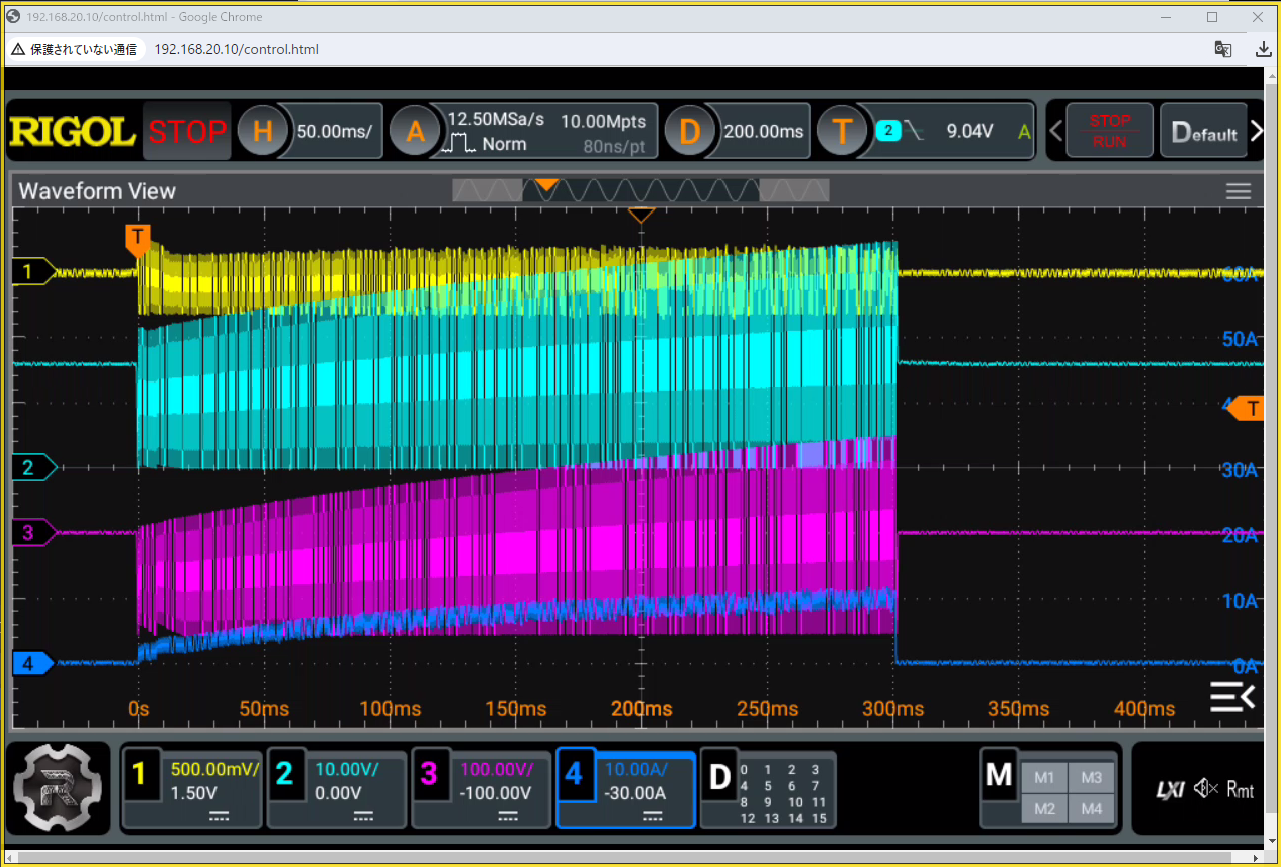
Task: Select math channel M4
Action: click(x=1092, y=808)
